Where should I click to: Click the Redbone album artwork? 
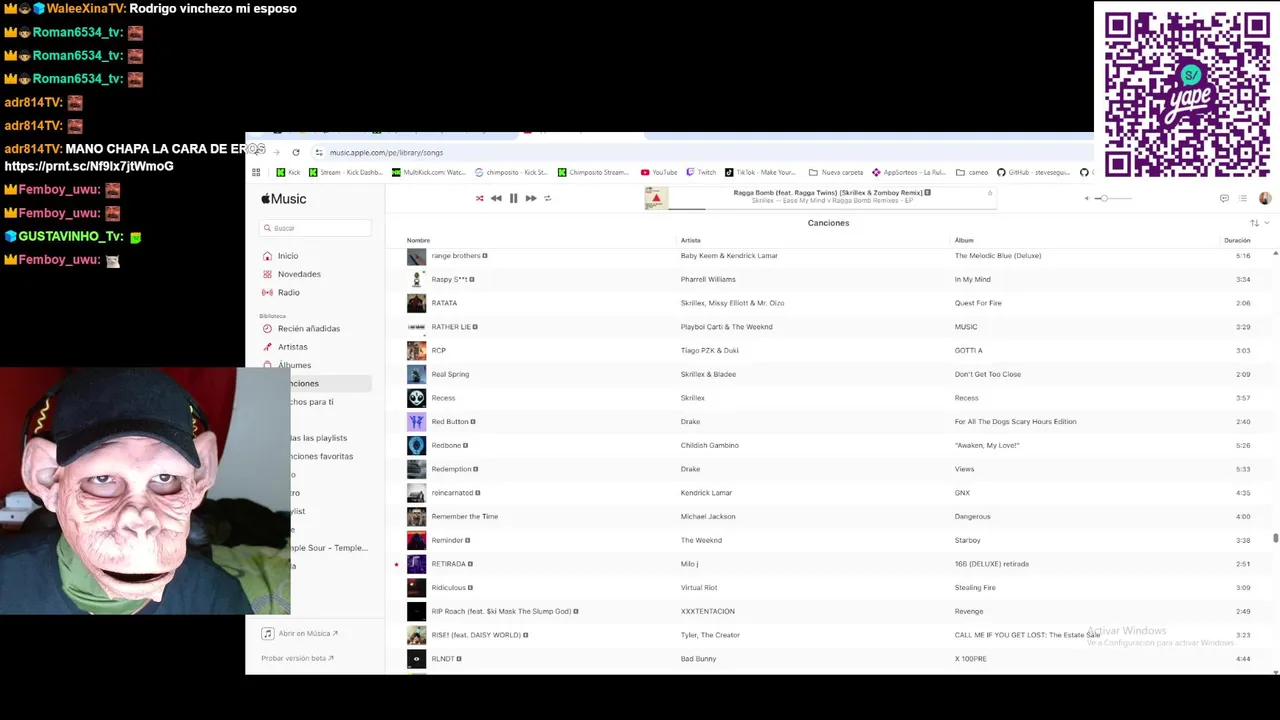pyautogui.click(x=416, y=445)
